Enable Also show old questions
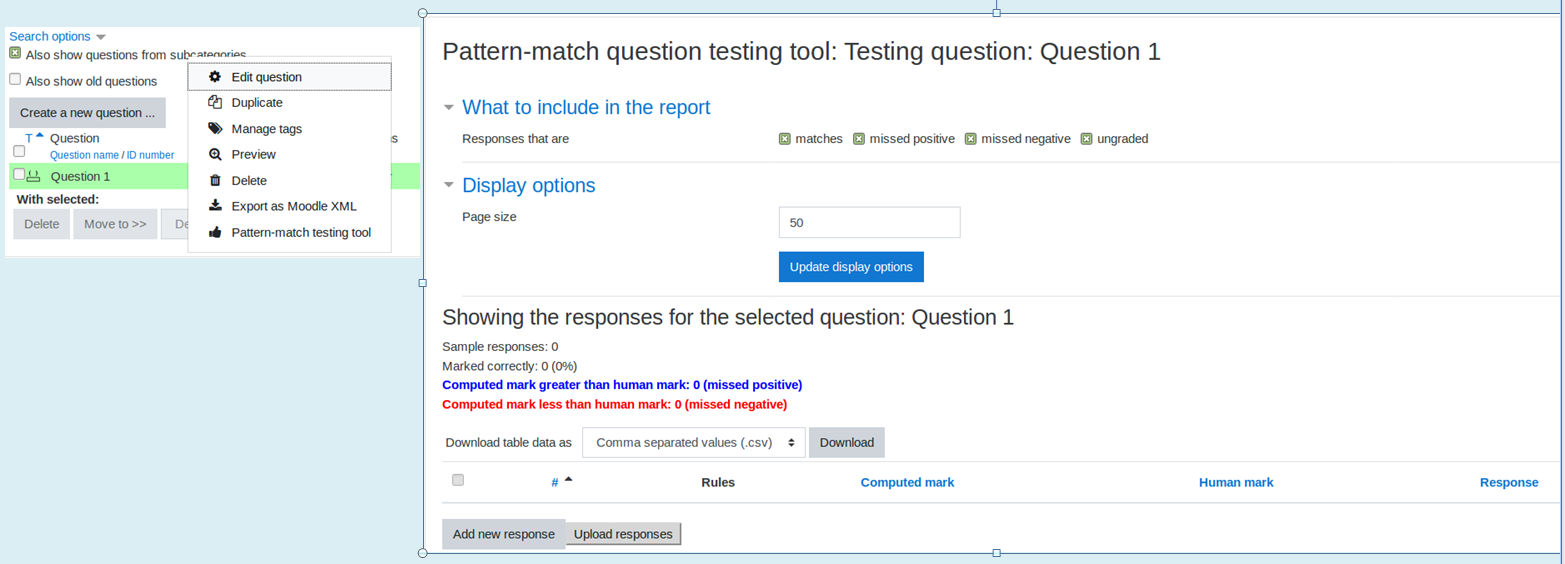1565x564 pixels. pyautogui.click(x=15, y=79)
